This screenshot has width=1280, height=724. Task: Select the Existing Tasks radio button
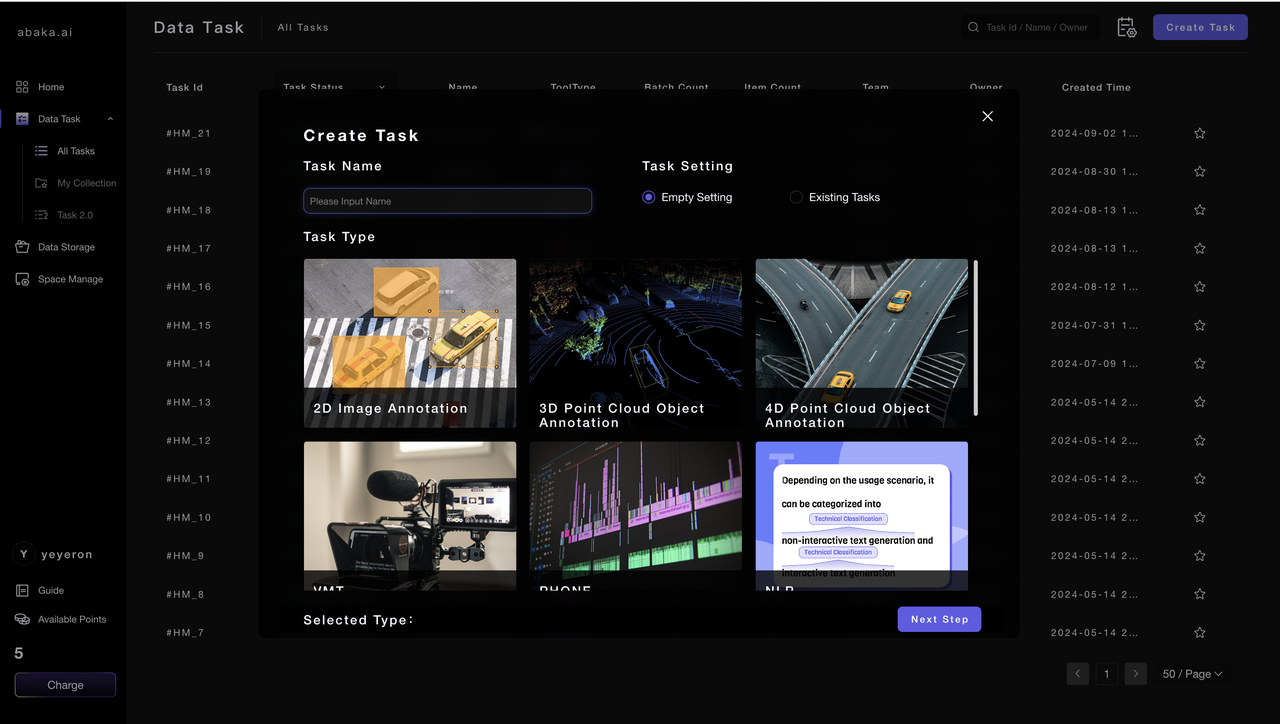[796, 198]
